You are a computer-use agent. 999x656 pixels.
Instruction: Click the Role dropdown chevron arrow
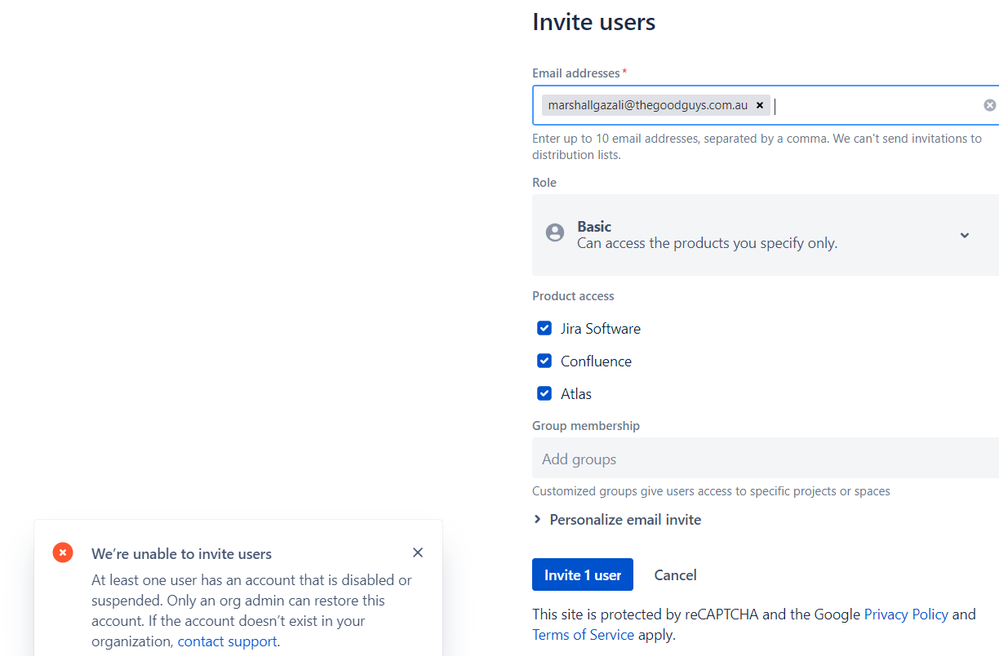965,235
